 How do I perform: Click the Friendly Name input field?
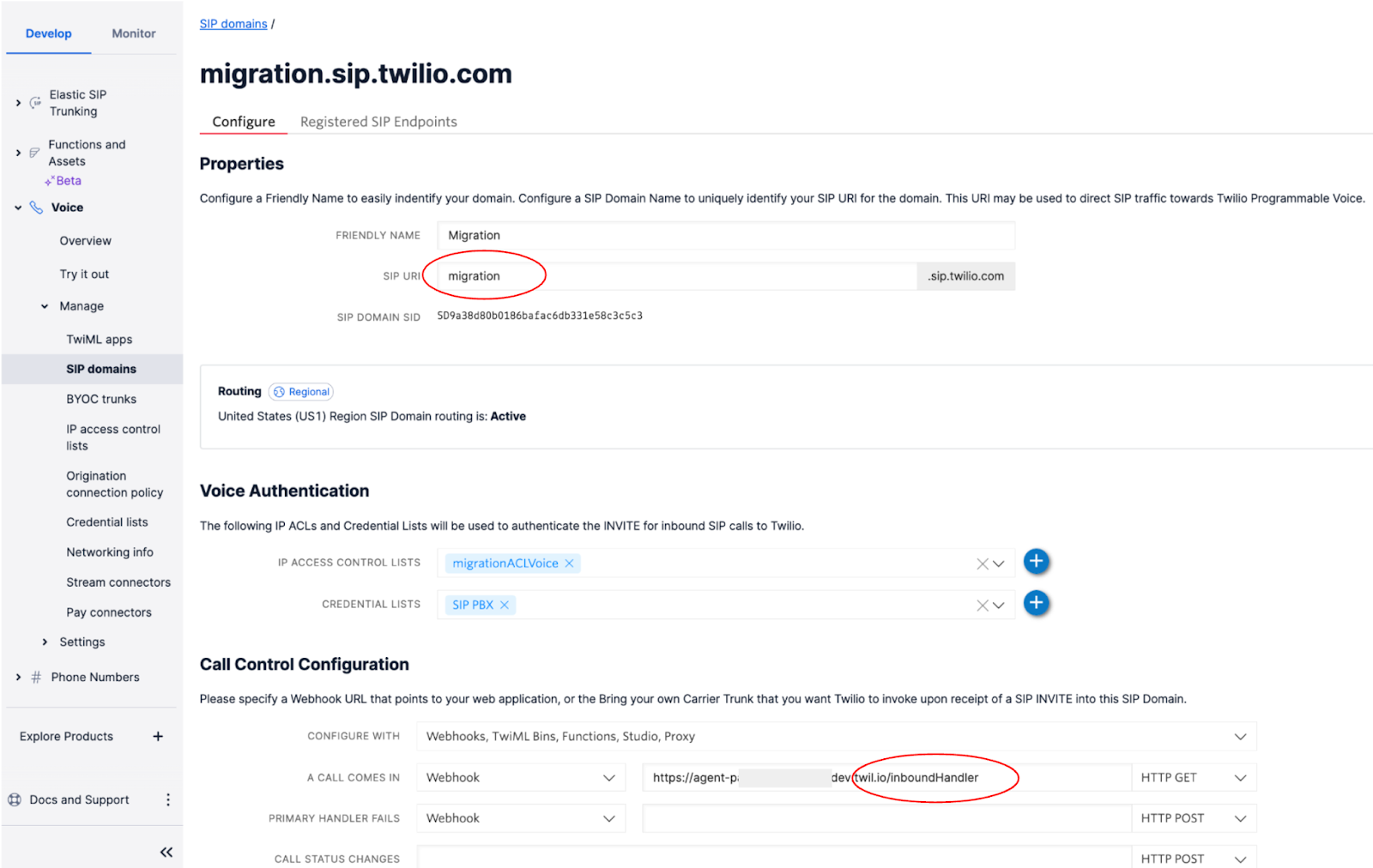point(726,235)
